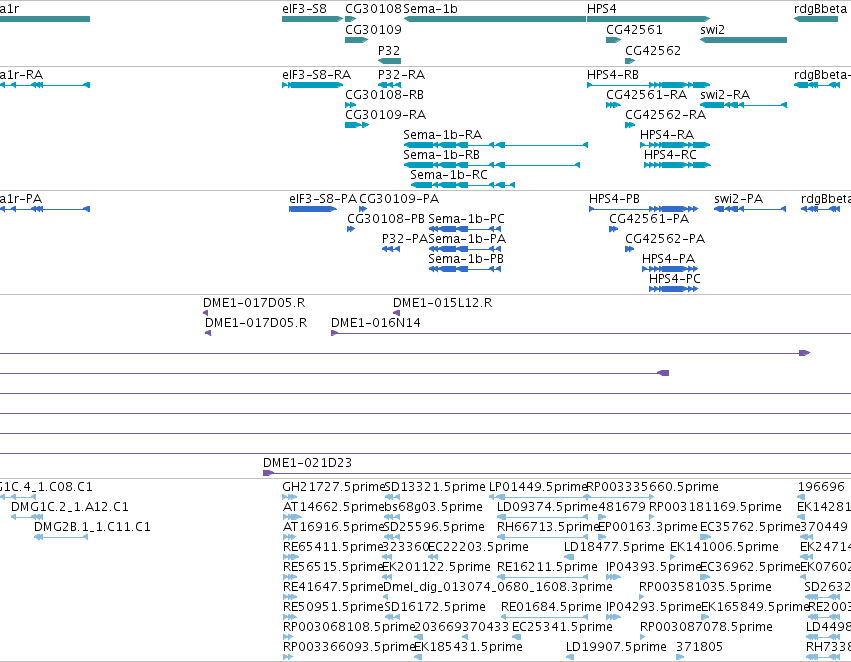
Task: Click the swi2 gene feature
Action: pyautogui.click(x=744, y=40)
